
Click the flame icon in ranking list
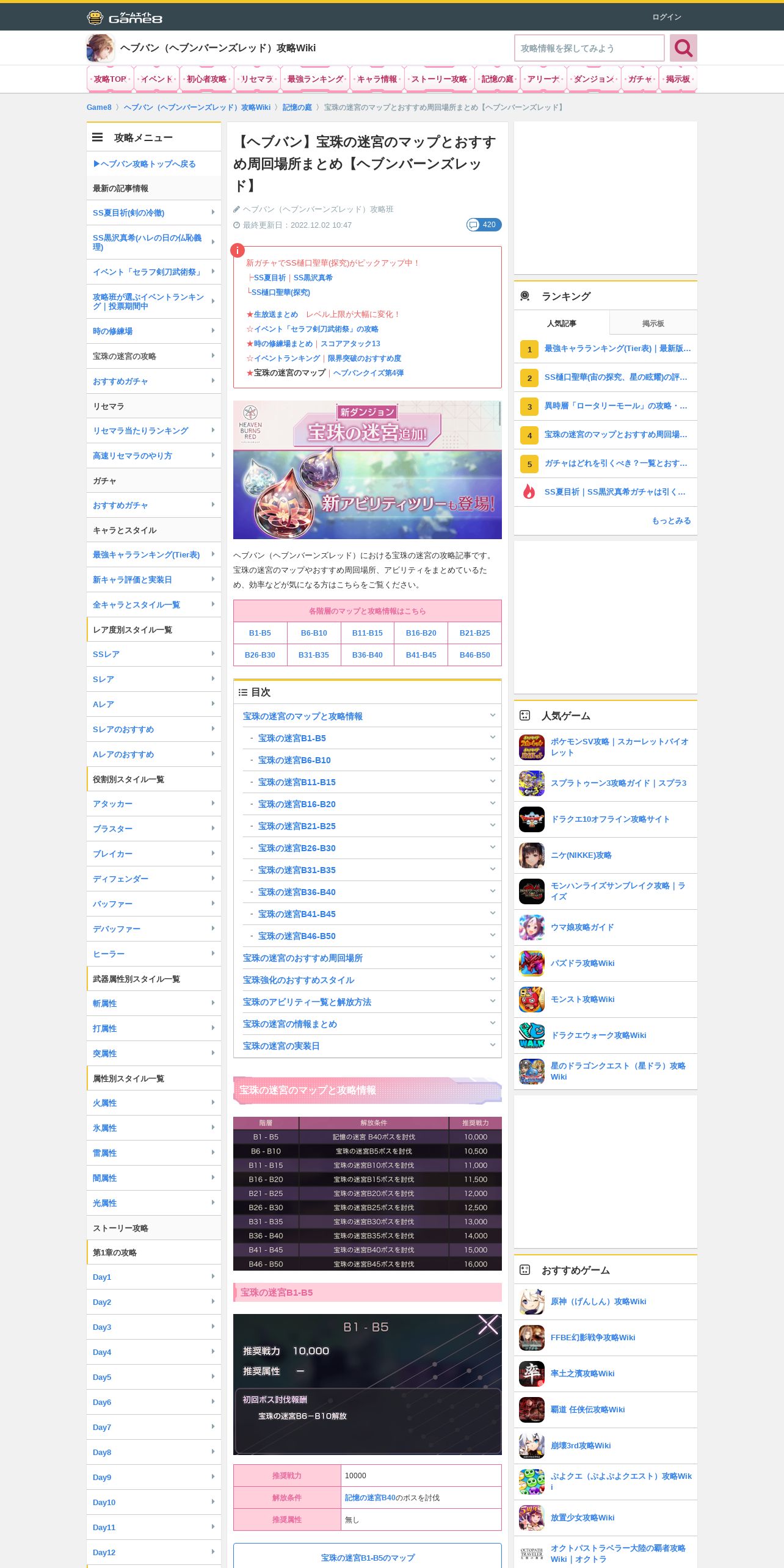pos(529,492)
